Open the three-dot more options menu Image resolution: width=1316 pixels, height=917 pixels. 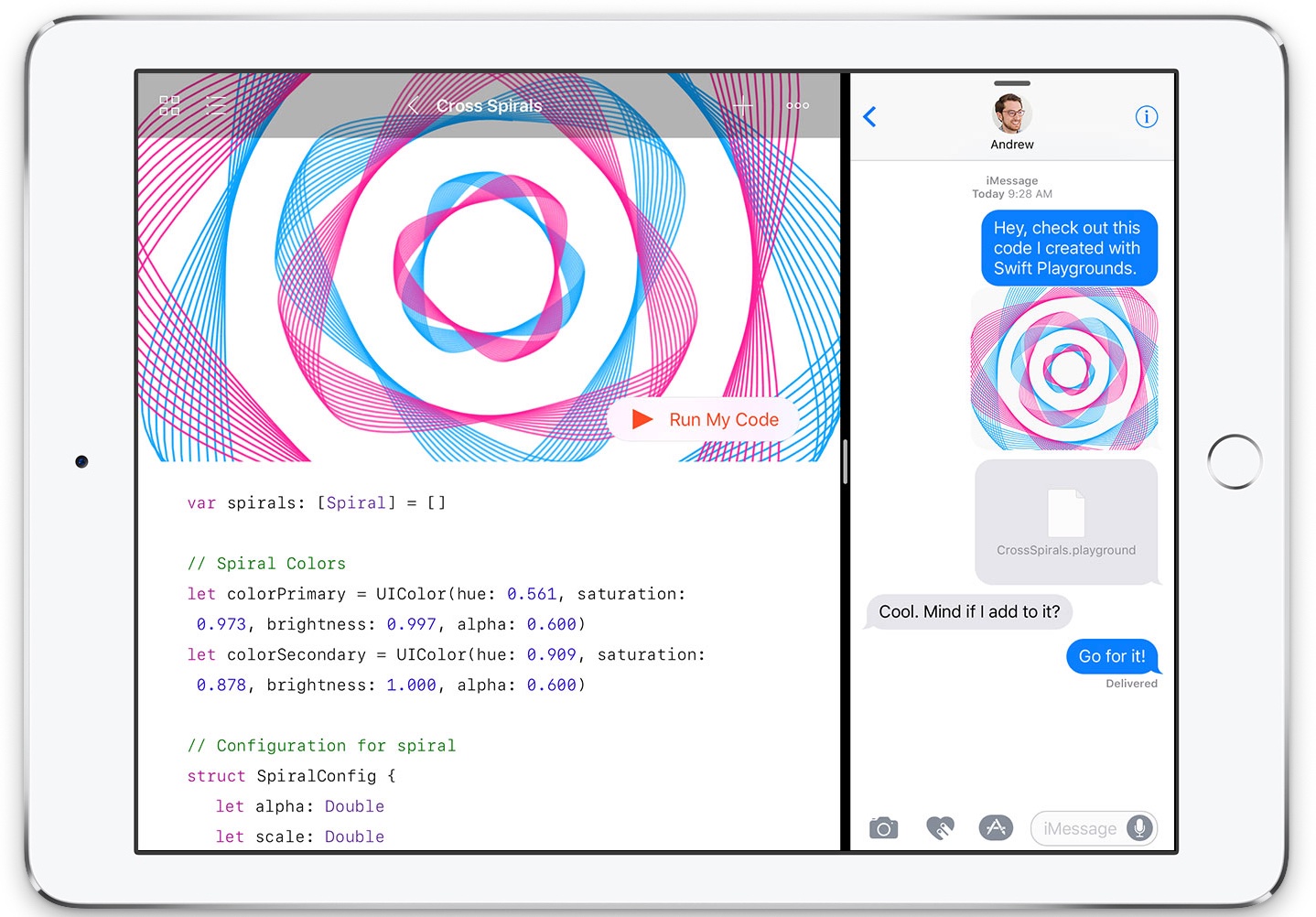point(797,105)
